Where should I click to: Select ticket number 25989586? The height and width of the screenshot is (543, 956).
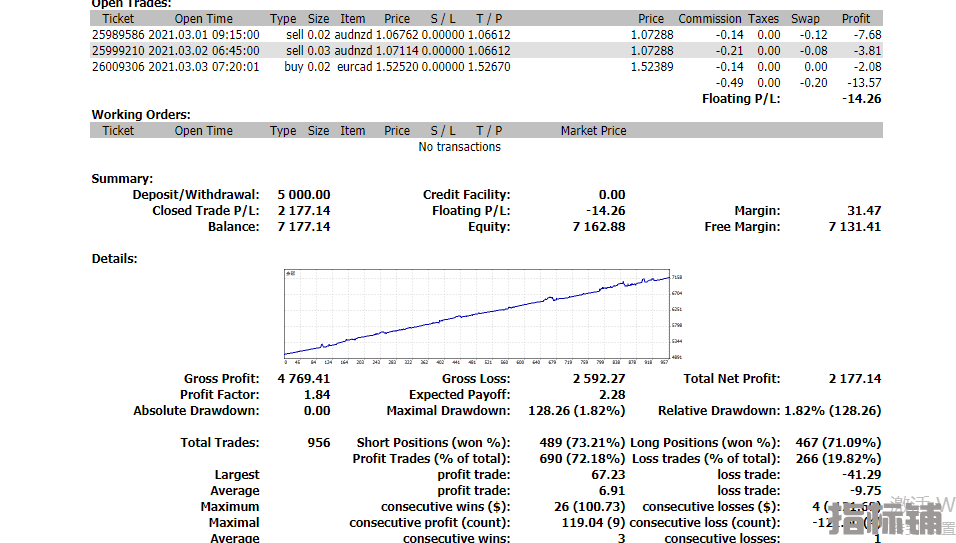(x=118, y=35)
